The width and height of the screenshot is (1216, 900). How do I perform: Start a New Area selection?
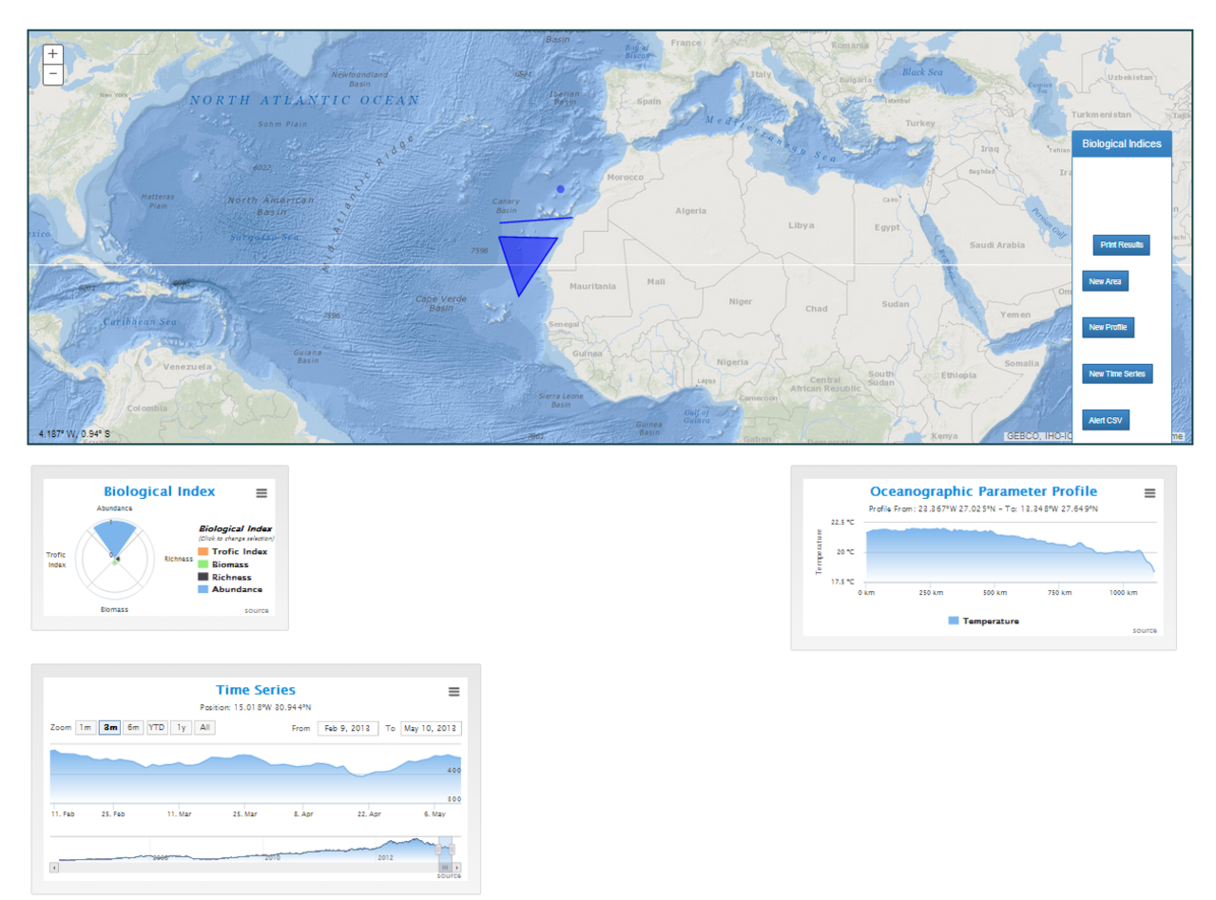tap(1105, 282)
